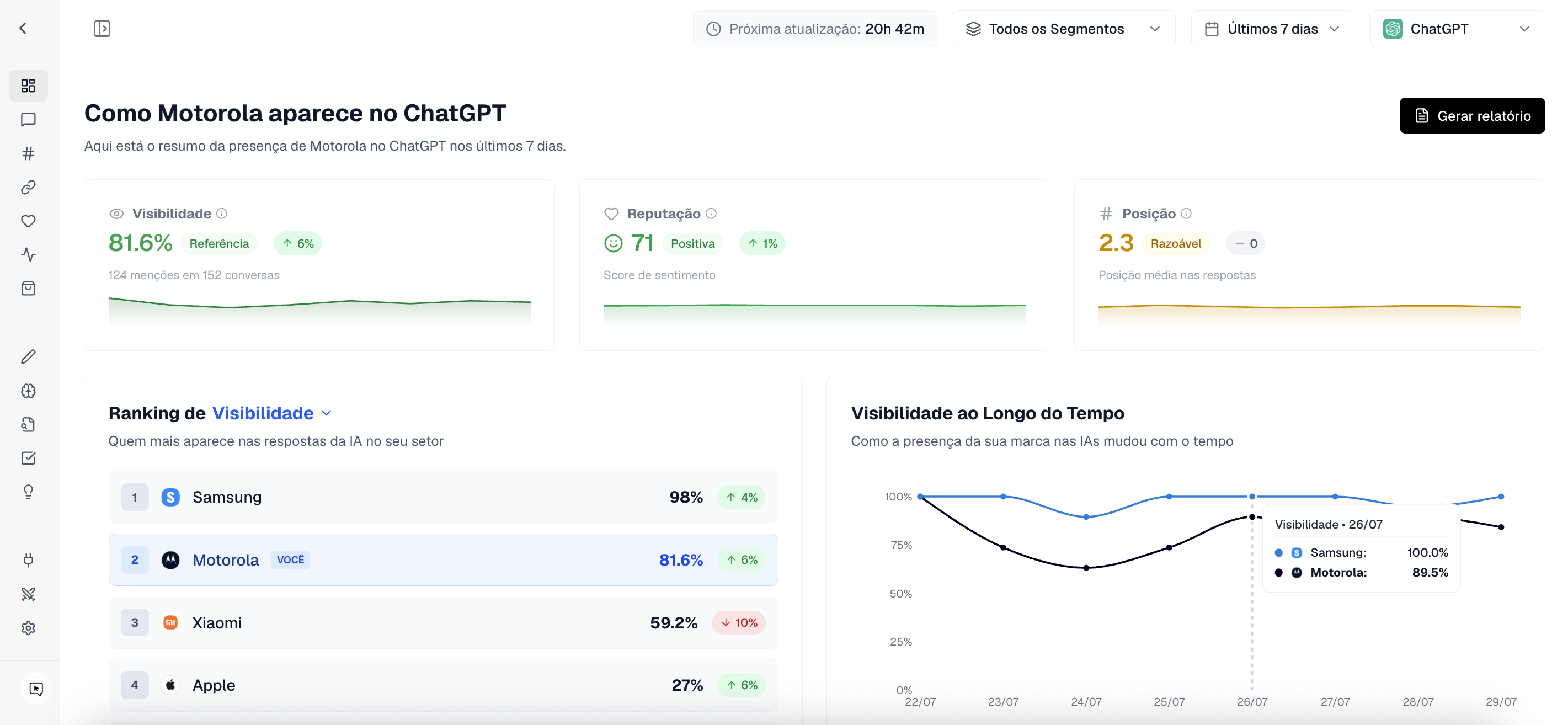
Task: Open the plug integrations sidebar icon
Action: (x=28, y=560)
